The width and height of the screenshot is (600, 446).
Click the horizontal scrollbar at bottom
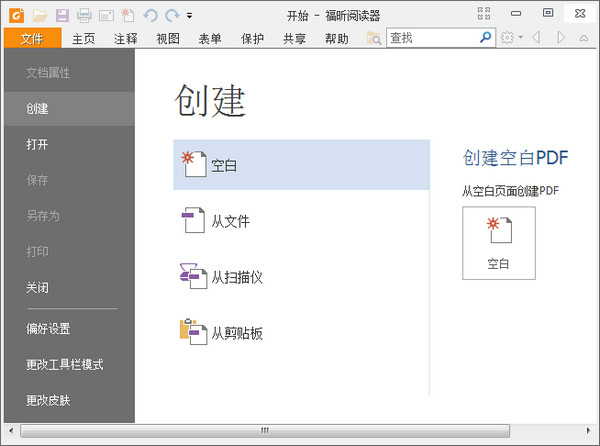coord(266,431)
